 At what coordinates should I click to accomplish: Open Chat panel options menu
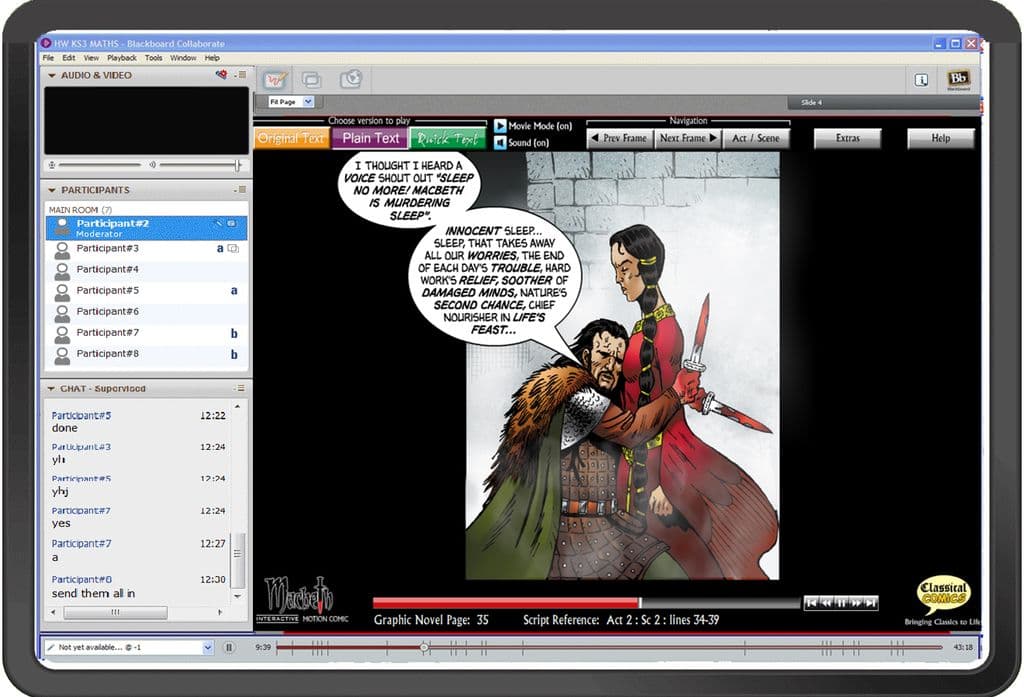pos(240,388)
